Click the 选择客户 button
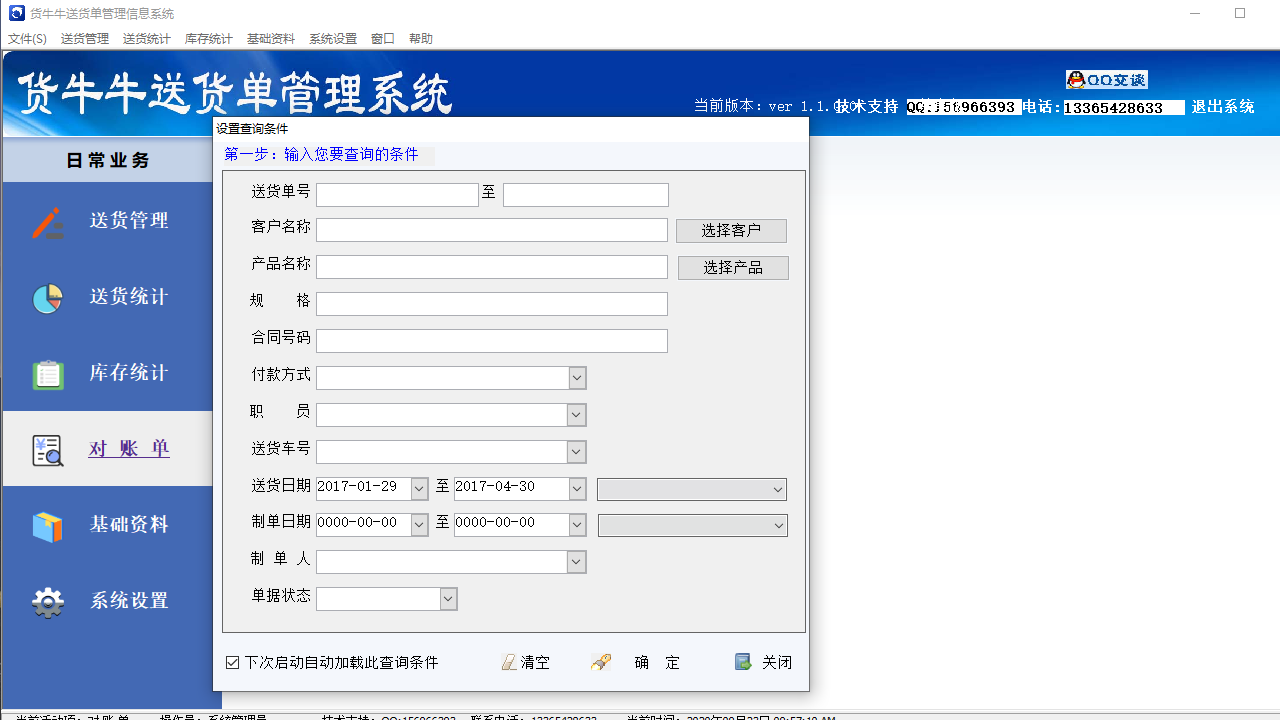Viewport: 1280px width, 720px height. (x=731, y=230)
